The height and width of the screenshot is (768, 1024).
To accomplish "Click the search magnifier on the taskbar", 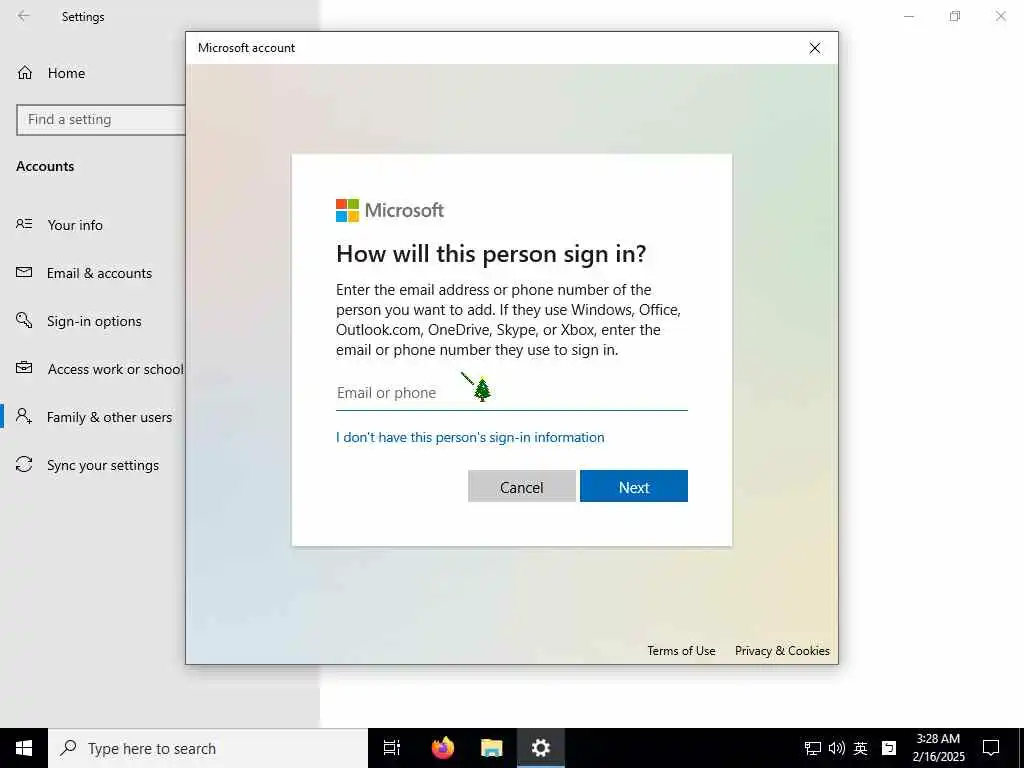I will [x=68, y=748].
